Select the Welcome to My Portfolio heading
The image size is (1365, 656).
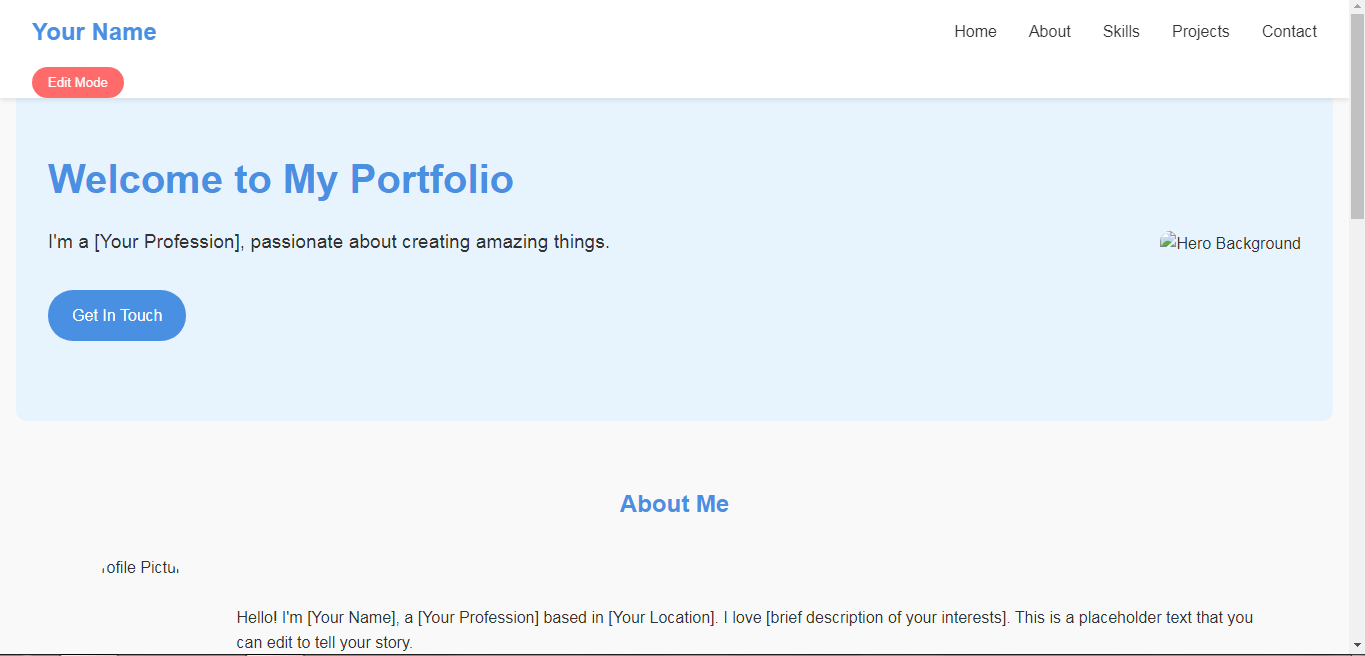[281, 179]
